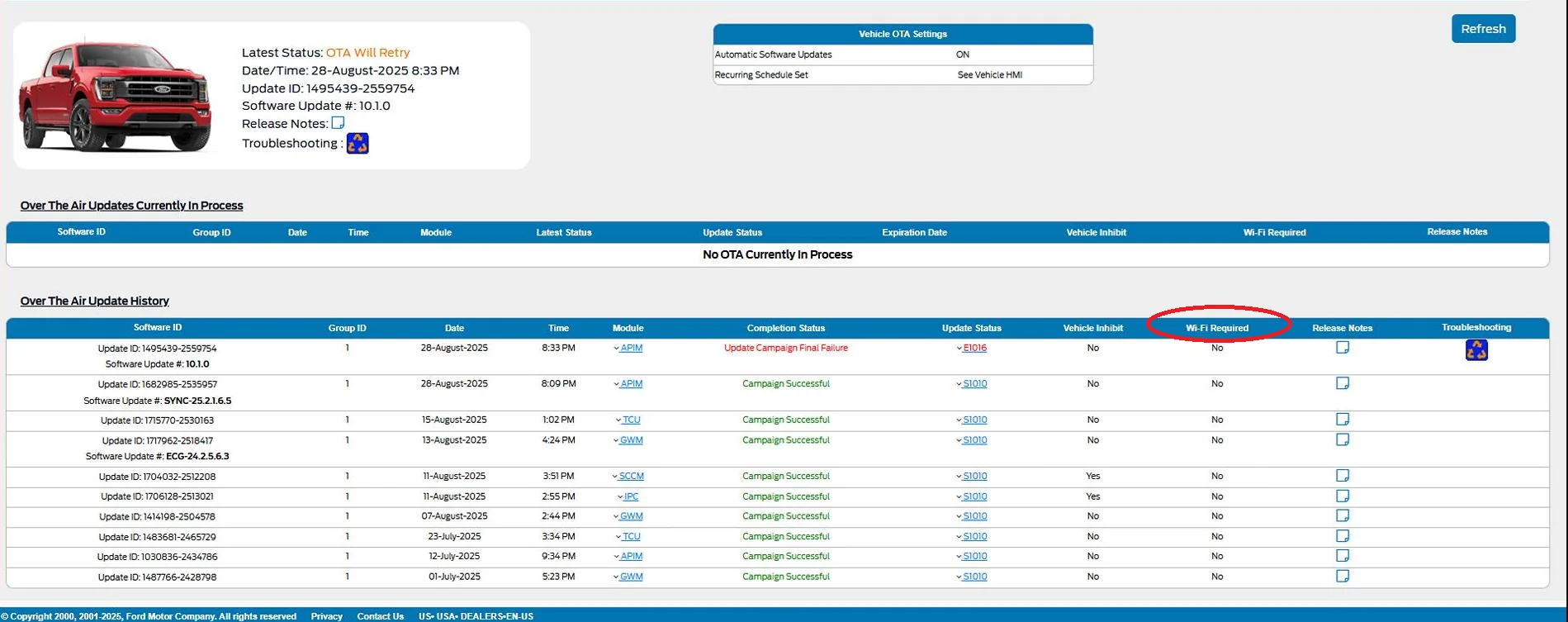Image resolution: width=1568 pixels, height=622 pixels.
Task: Expand the IPC module entry
Action: tap(628, 496)
